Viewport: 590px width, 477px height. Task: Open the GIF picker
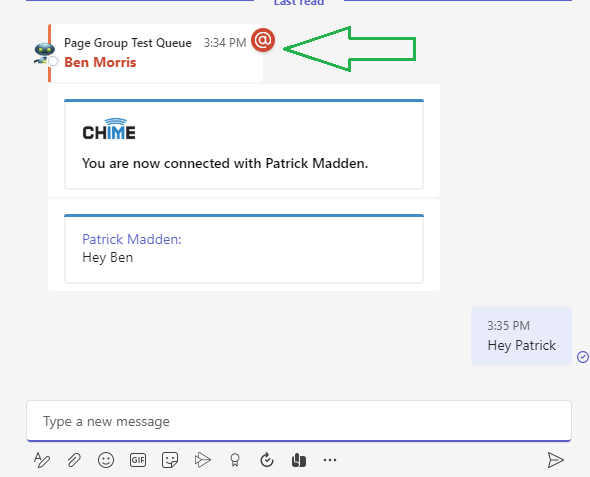(138, 460)
